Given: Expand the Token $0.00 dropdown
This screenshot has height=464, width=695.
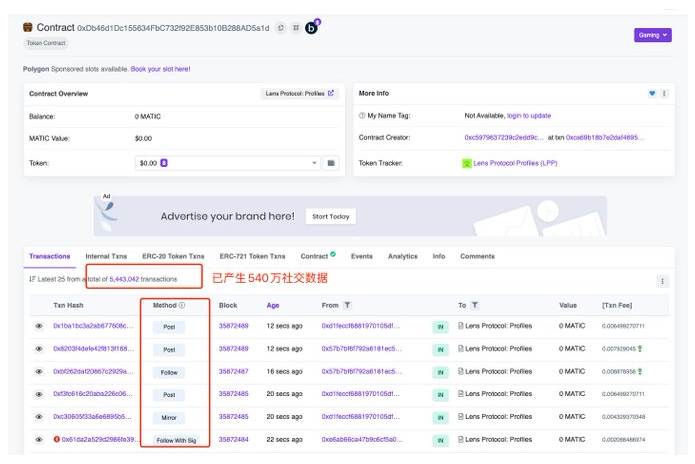Looking at the screenshot, I should tap(227, 163).
